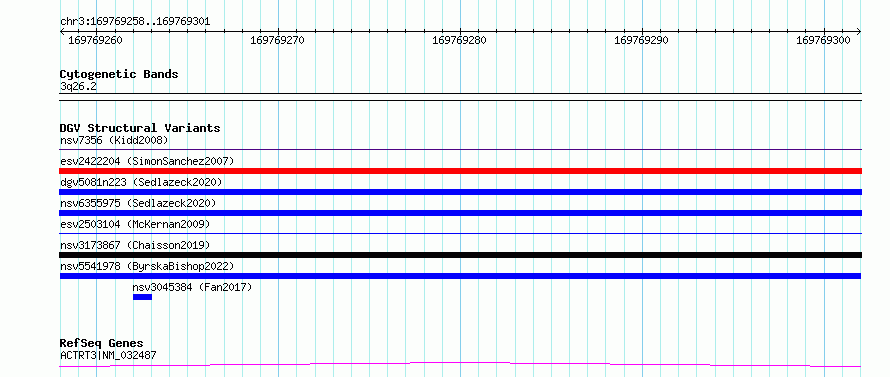Open variant nsv6355975 (Sedlazeck2020) label
Image resolution: width=890 pixels, height=377 pixels.
[138, 203]
